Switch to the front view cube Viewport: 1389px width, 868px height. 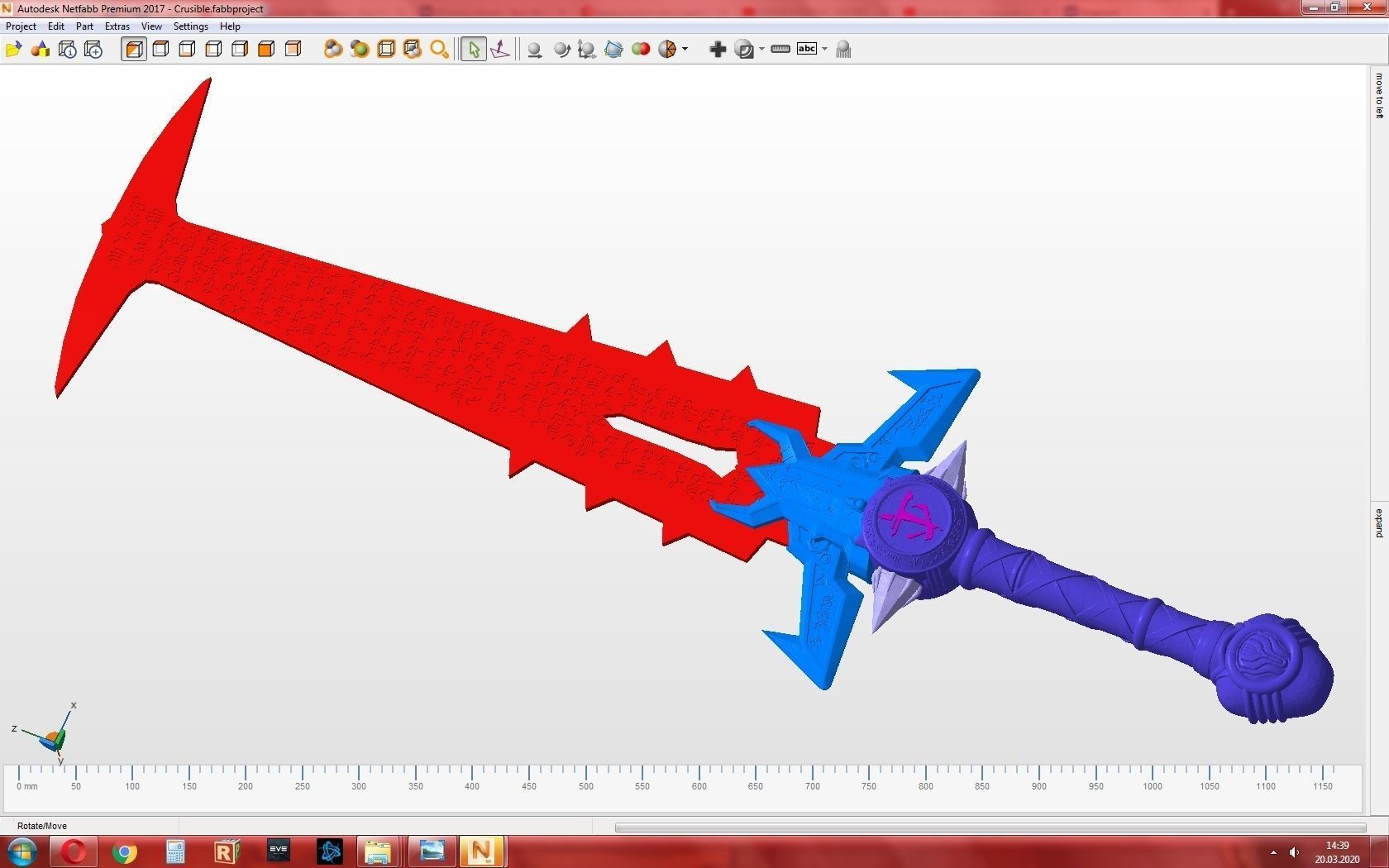click(x=266, y=50)
